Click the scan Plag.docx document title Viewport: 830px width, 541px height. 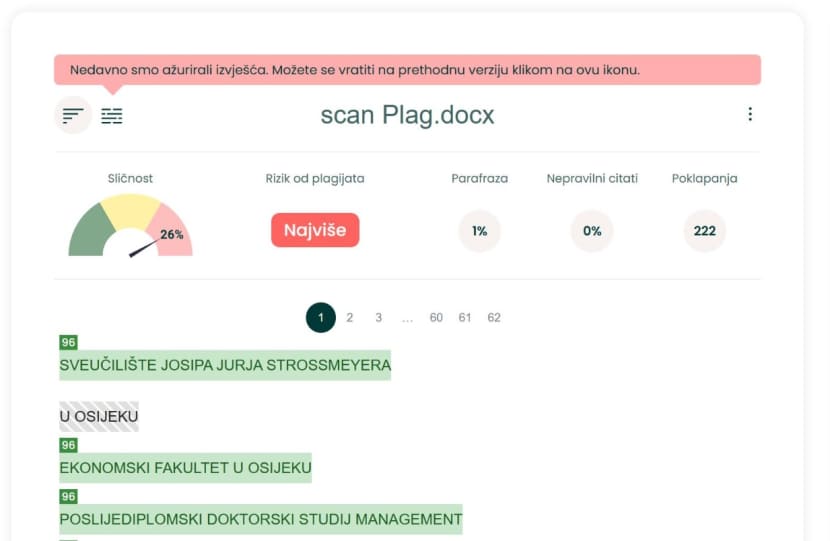pyautogui.click(x=407, y=115)
